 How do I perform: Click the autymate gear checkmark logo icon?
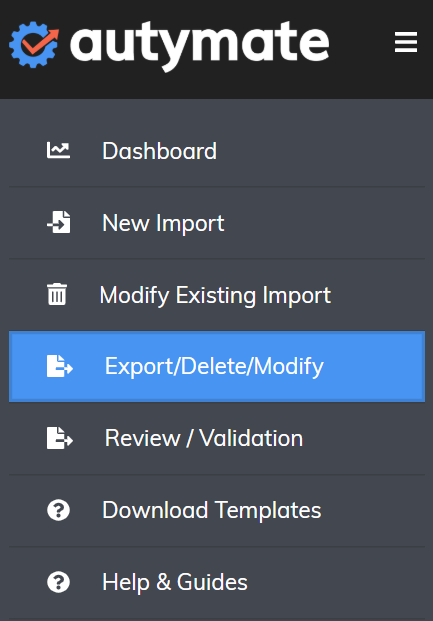34,44
